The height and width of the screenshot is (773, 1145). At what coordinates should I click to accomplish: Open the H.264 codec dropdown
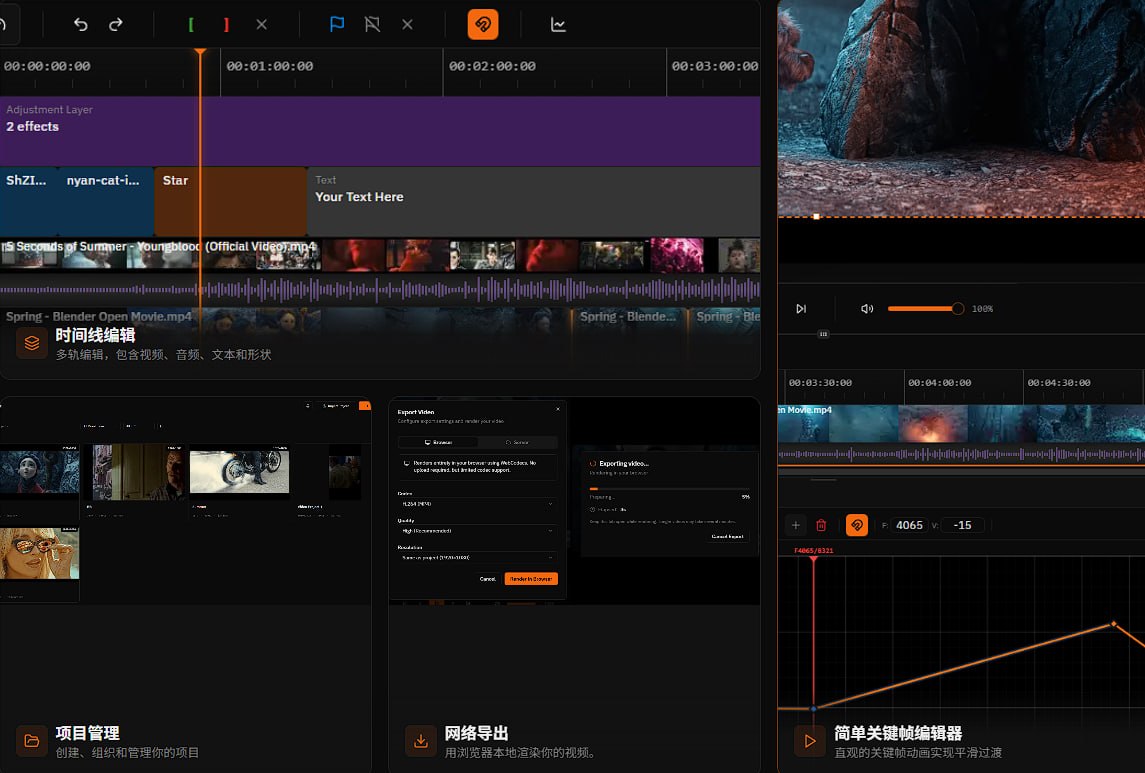477,504
